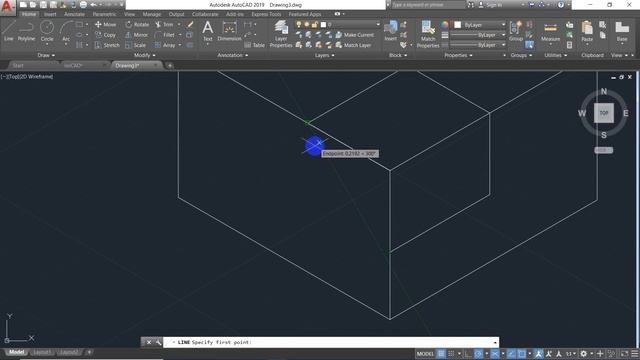640x360 pixels.
Task: Open the Parametric ribbon tab
Action: 104,14
